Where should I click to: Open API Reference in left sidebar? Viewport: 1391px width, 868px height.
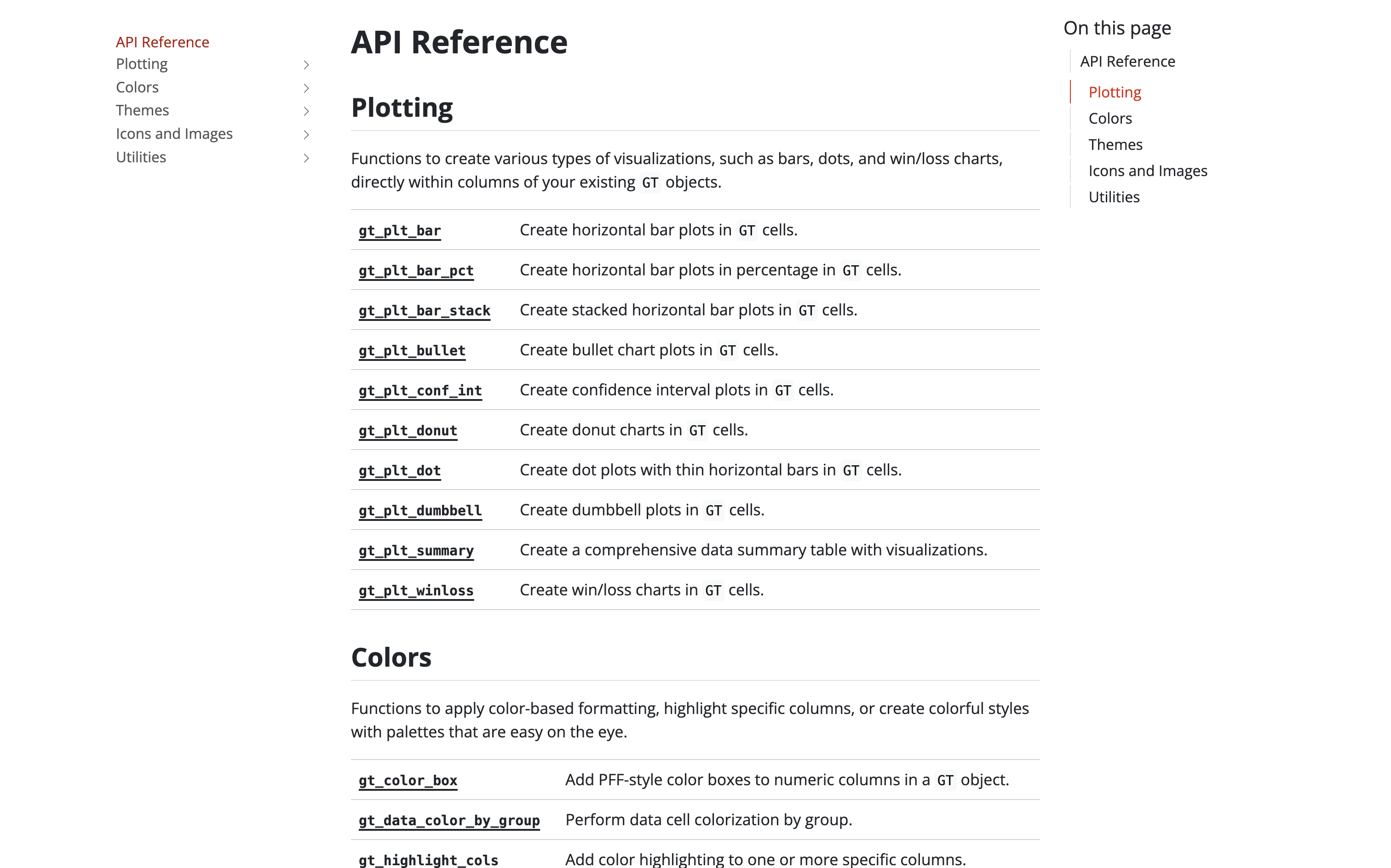pyautogui.click(x=162, y=42)
